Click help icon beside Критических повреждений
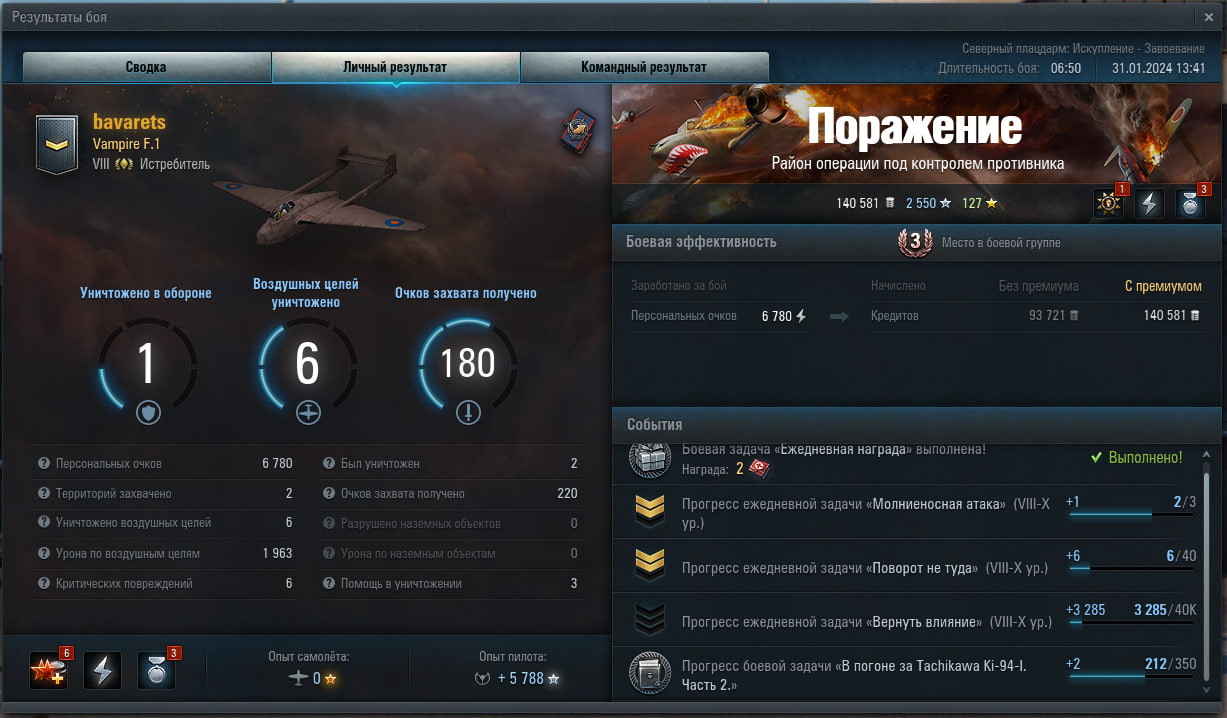The image size is (1227, 718). tap(44, 584)
